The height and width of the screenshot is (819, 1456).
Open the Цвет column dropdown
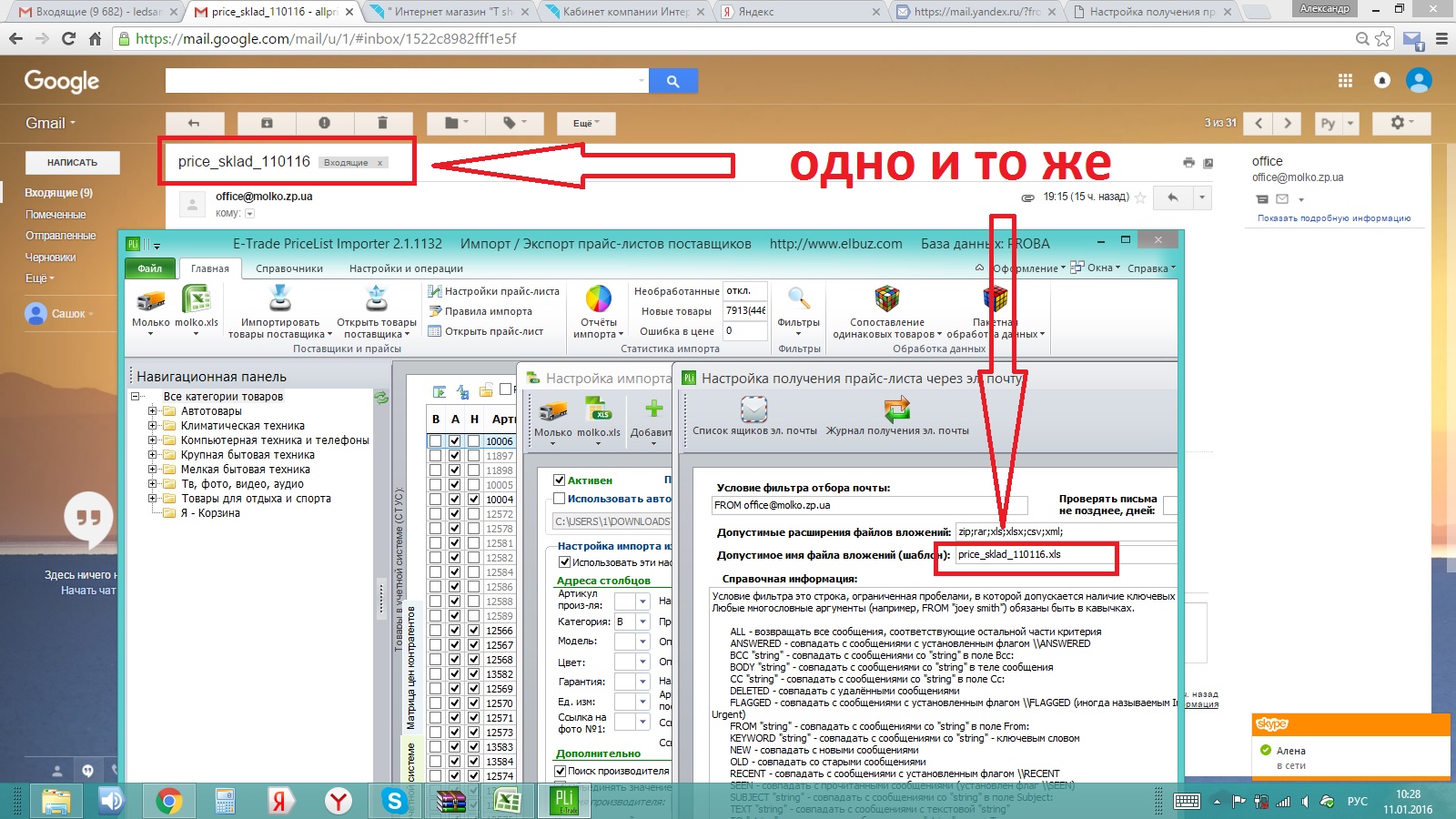coord(642,662)
